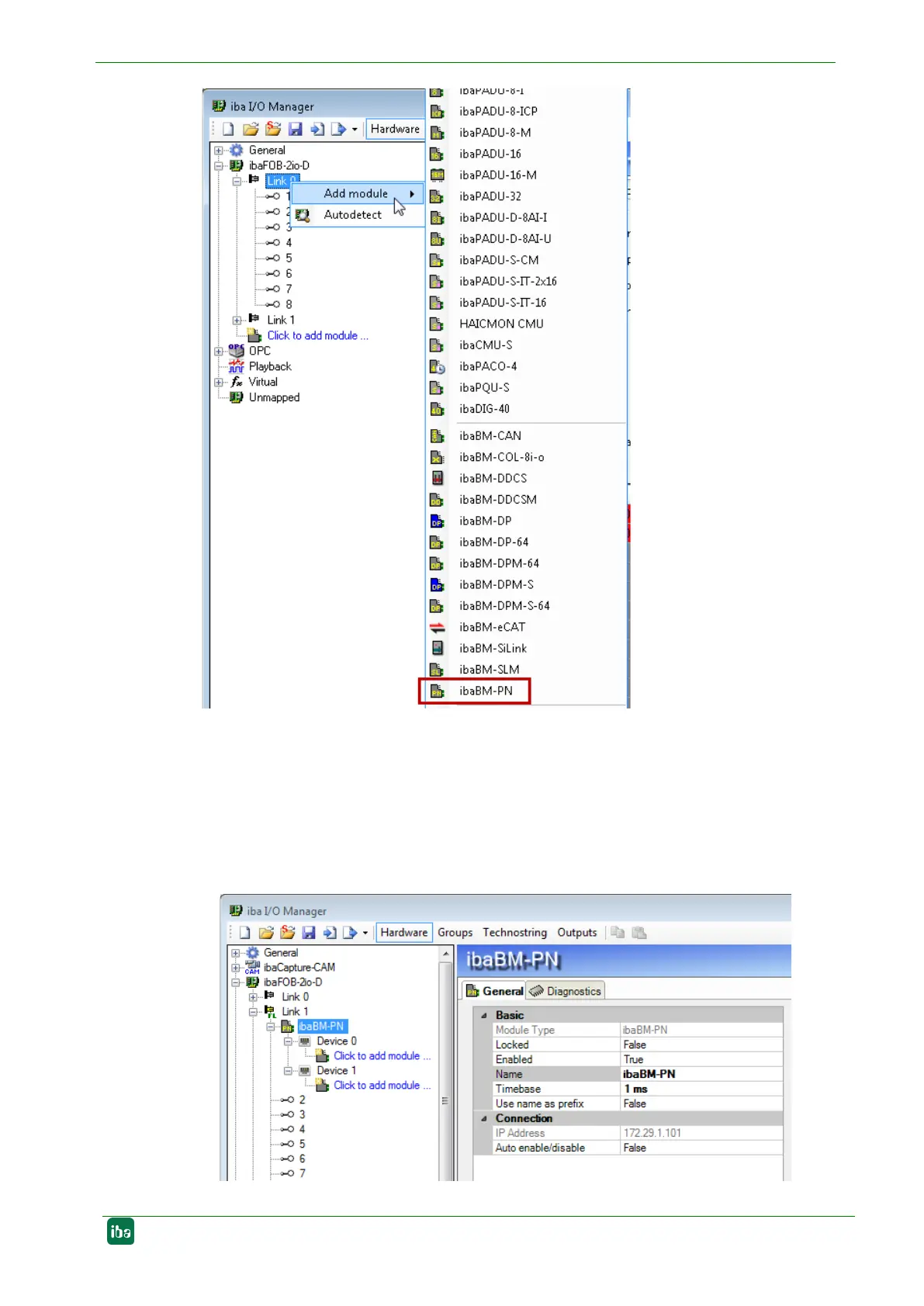Click the blue ibaBM-DP module icon

click(x=437, y=521)
